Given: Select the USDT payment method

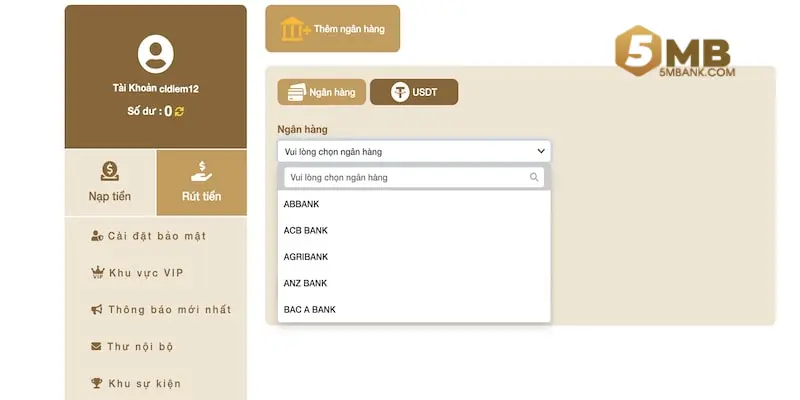Looking at the screenshot, I should click(414, 92).
